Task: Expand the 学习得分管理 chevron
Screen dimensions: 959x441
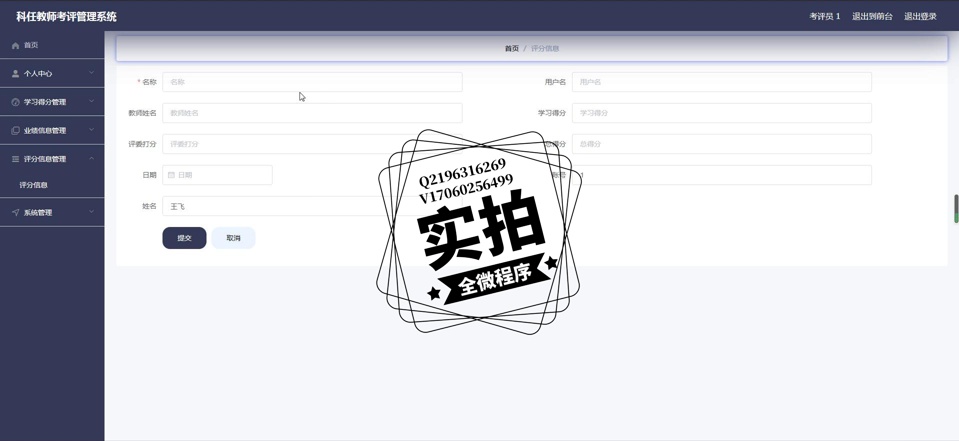Action: [91, 102]
